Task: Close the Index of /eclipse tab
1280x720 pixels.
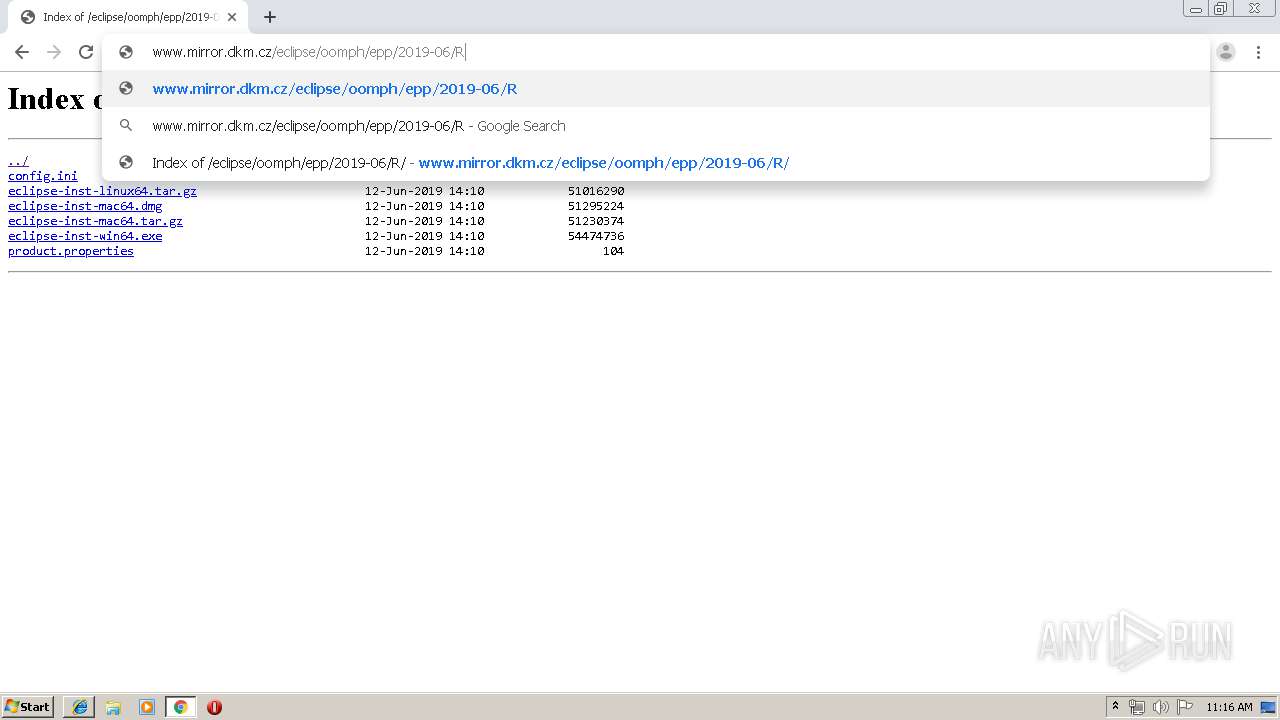Action: tap(232, 17)
